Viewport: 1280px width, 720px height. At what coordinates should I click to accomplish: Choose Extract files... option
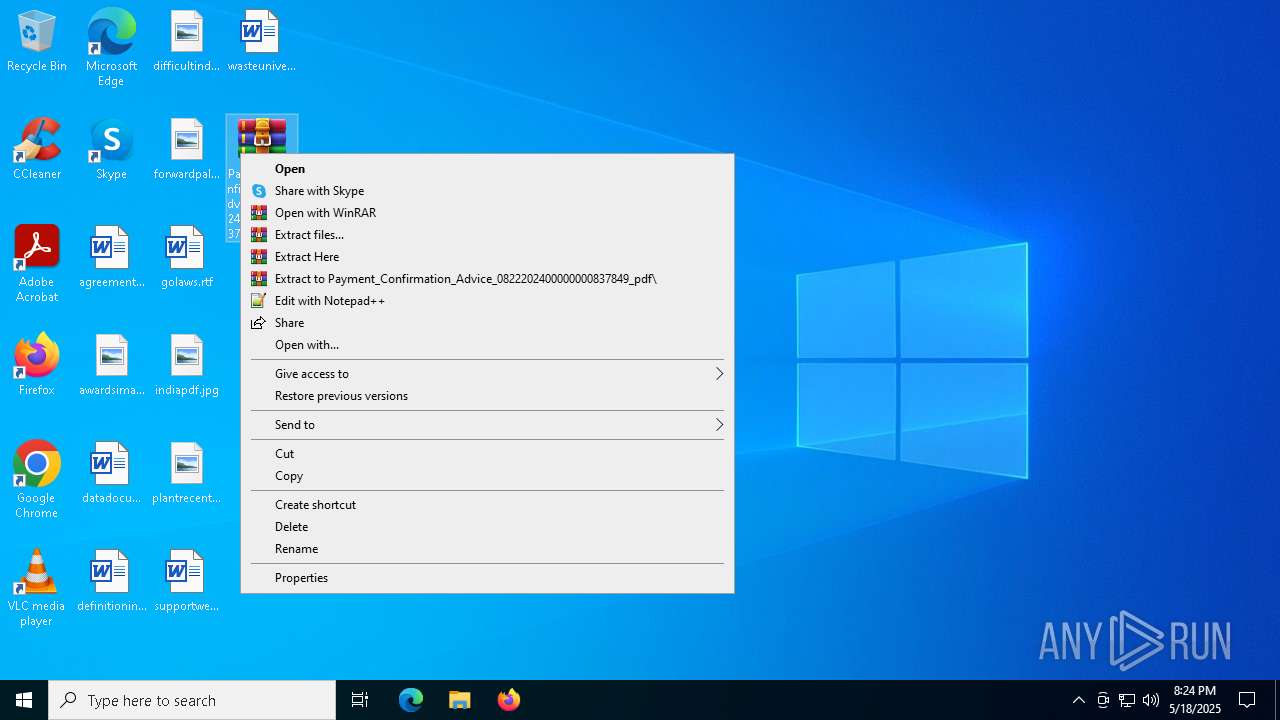487,235
